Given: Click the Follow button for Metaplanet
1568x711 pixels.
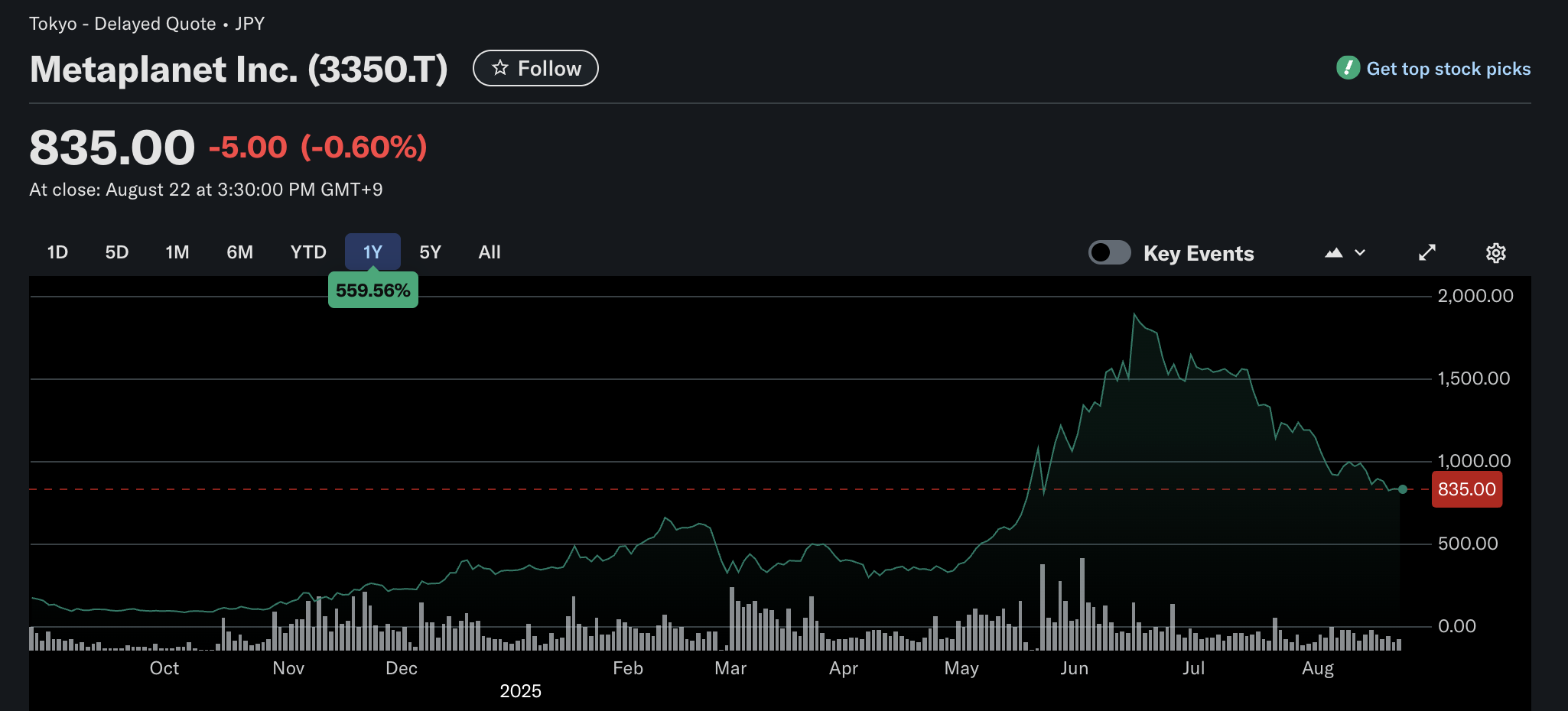Looking at the screenshot, I should (535, 67).
